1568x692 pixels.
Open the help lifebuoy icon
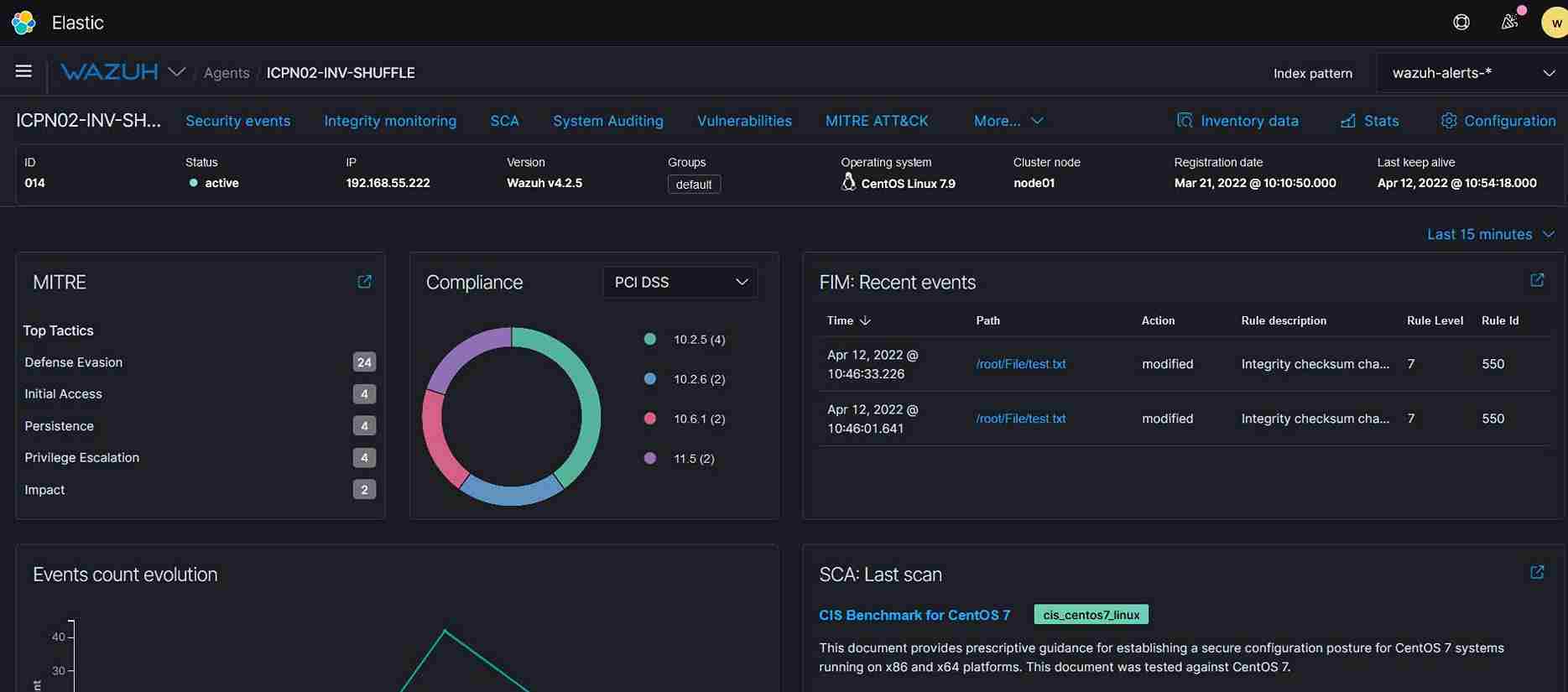[x=1461, y=23]
